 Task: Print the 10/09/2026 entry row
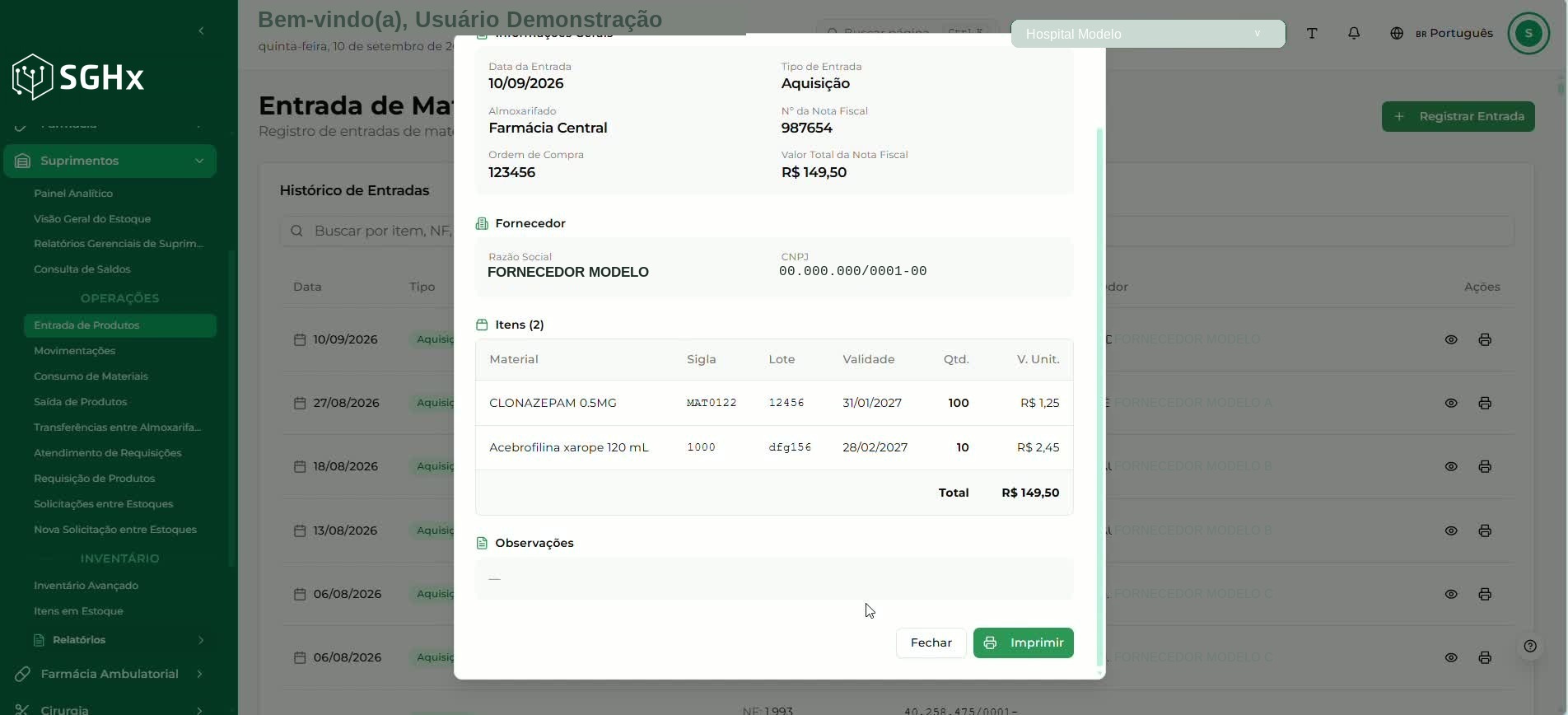1485,339
